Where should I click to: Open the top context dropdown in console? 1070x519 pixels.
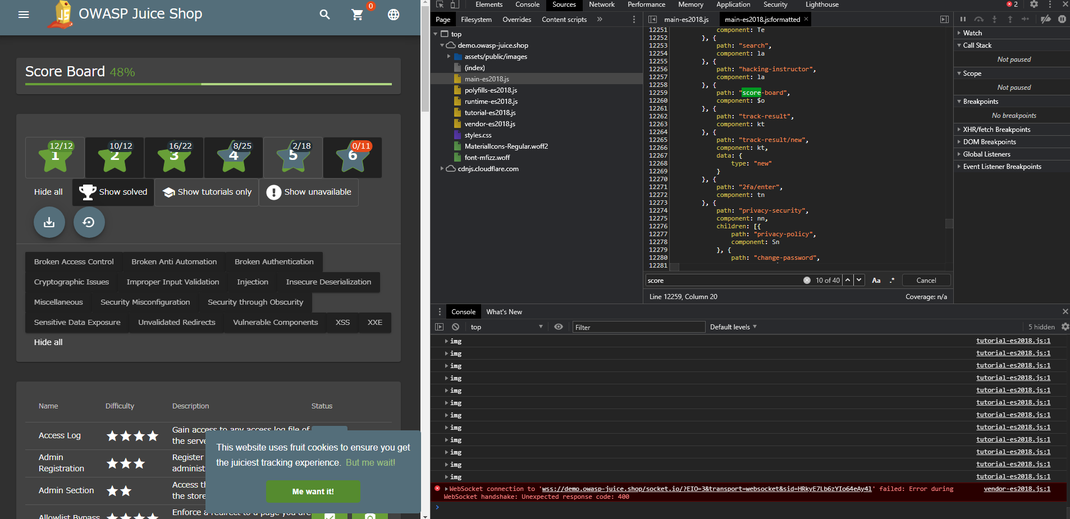pos(507,327)
